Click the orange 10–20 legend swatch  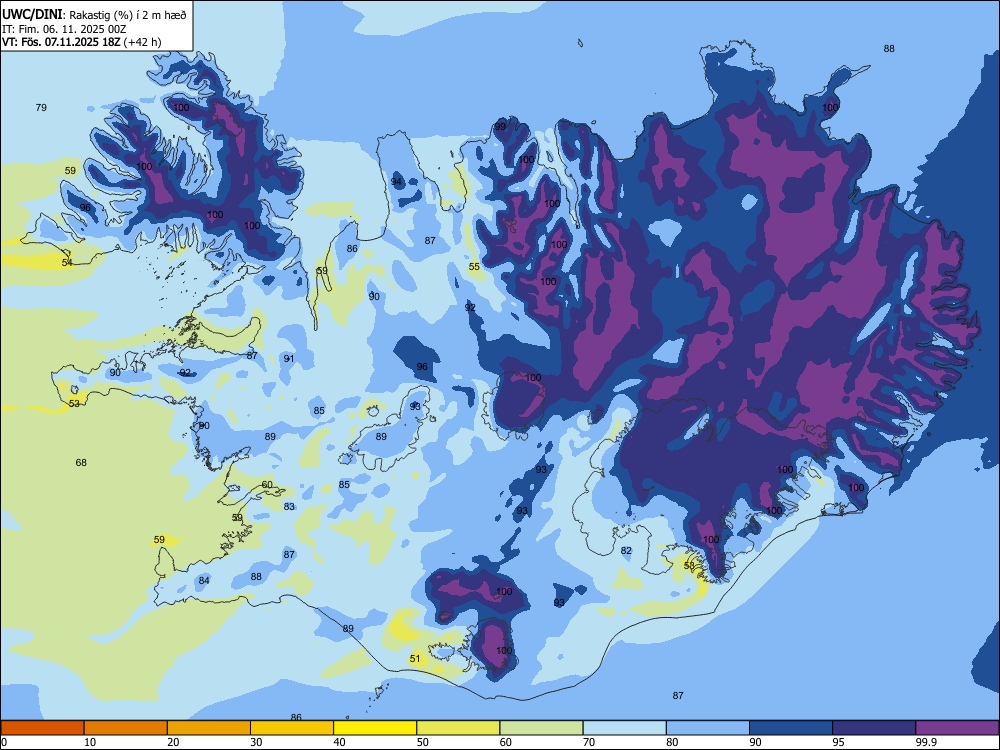(126, 728)
